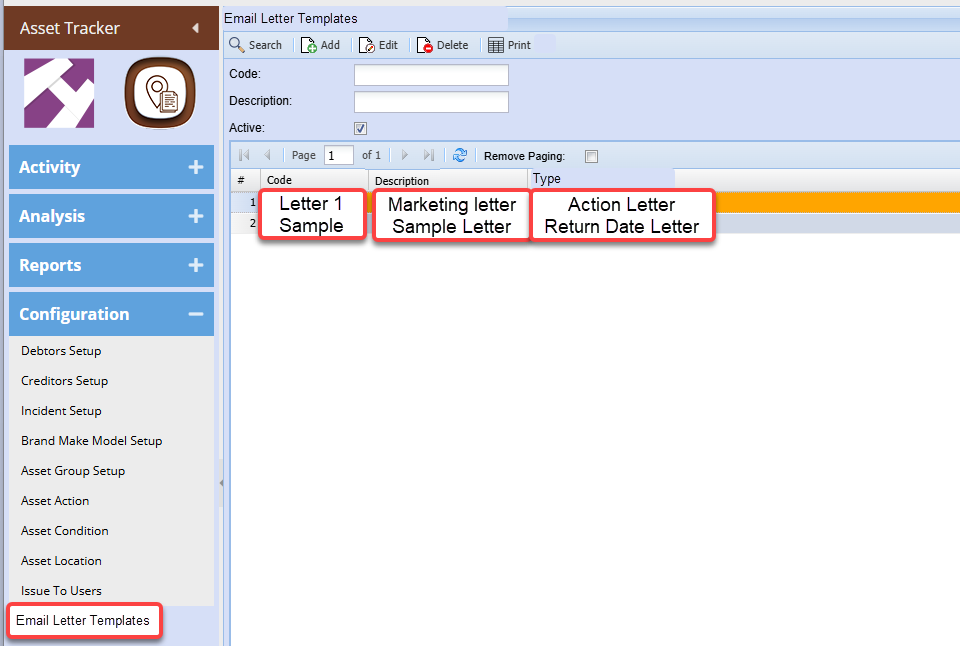
Task: Click the Delete template icon
Action: [425, 45]
